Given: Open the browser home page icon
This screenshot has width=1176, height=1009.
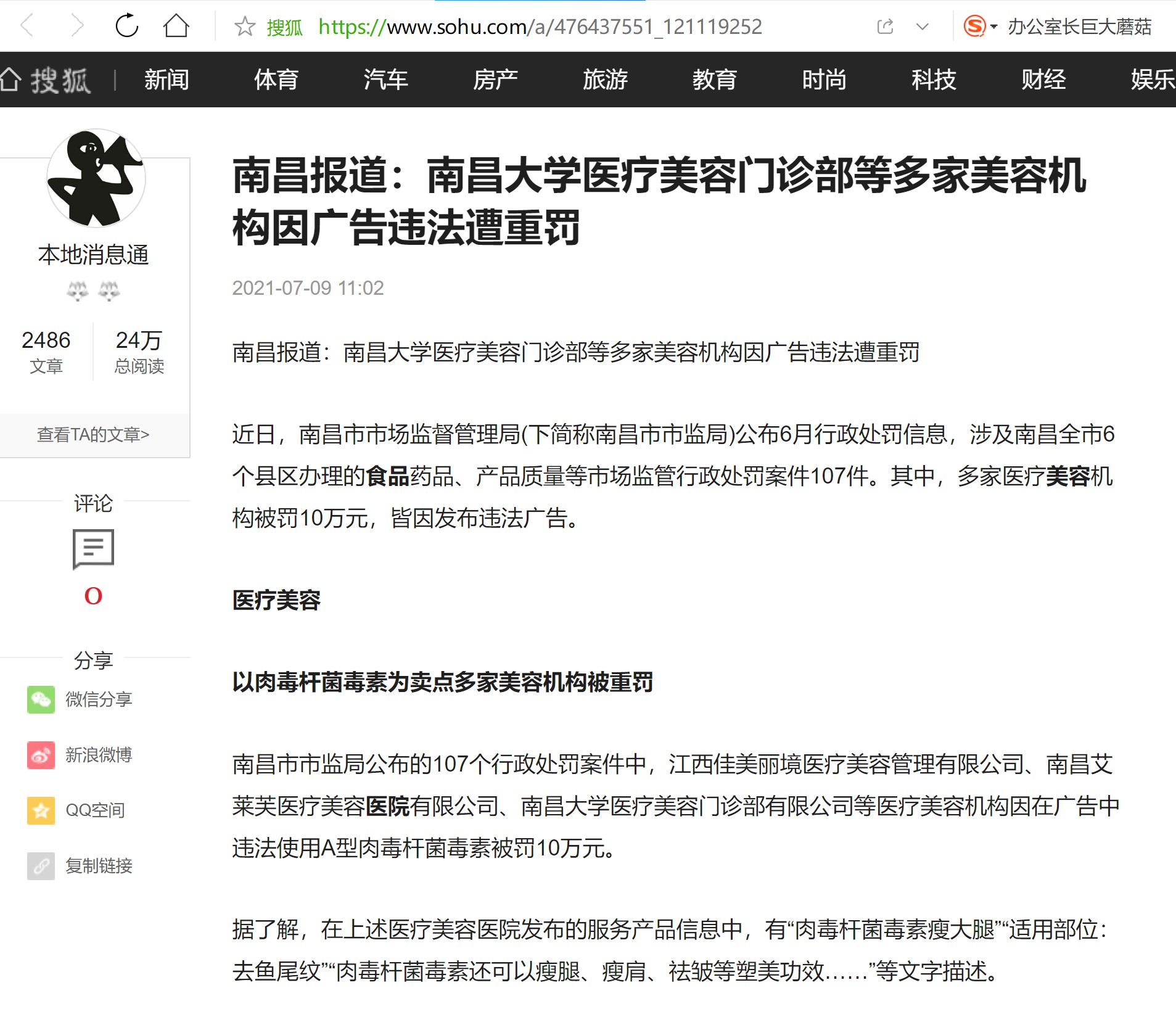Looking at the screenshot, I should (x=176, y=26).
